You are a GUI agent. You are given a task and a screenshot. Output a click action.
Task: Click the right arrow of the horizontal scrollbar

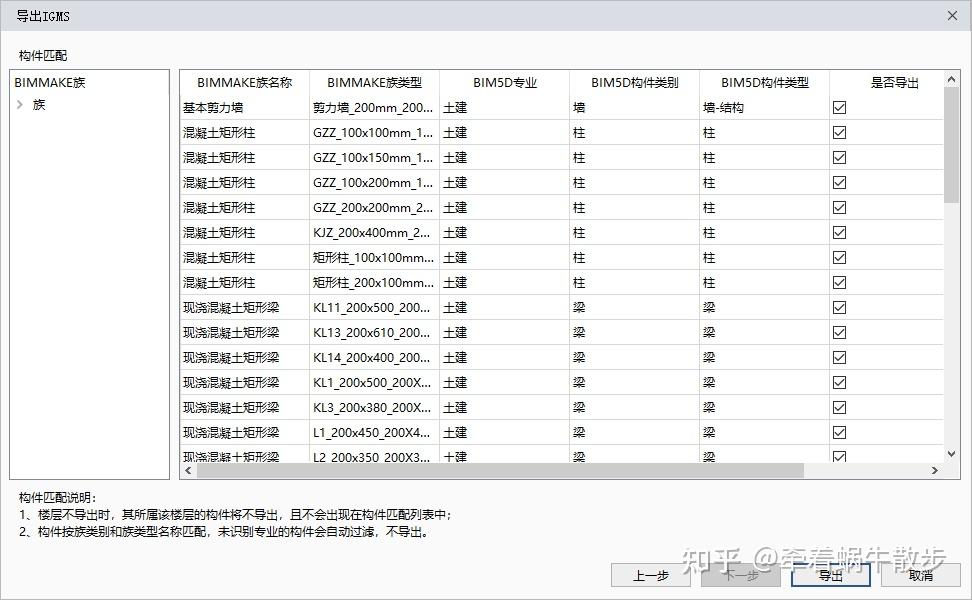(934, 470)
